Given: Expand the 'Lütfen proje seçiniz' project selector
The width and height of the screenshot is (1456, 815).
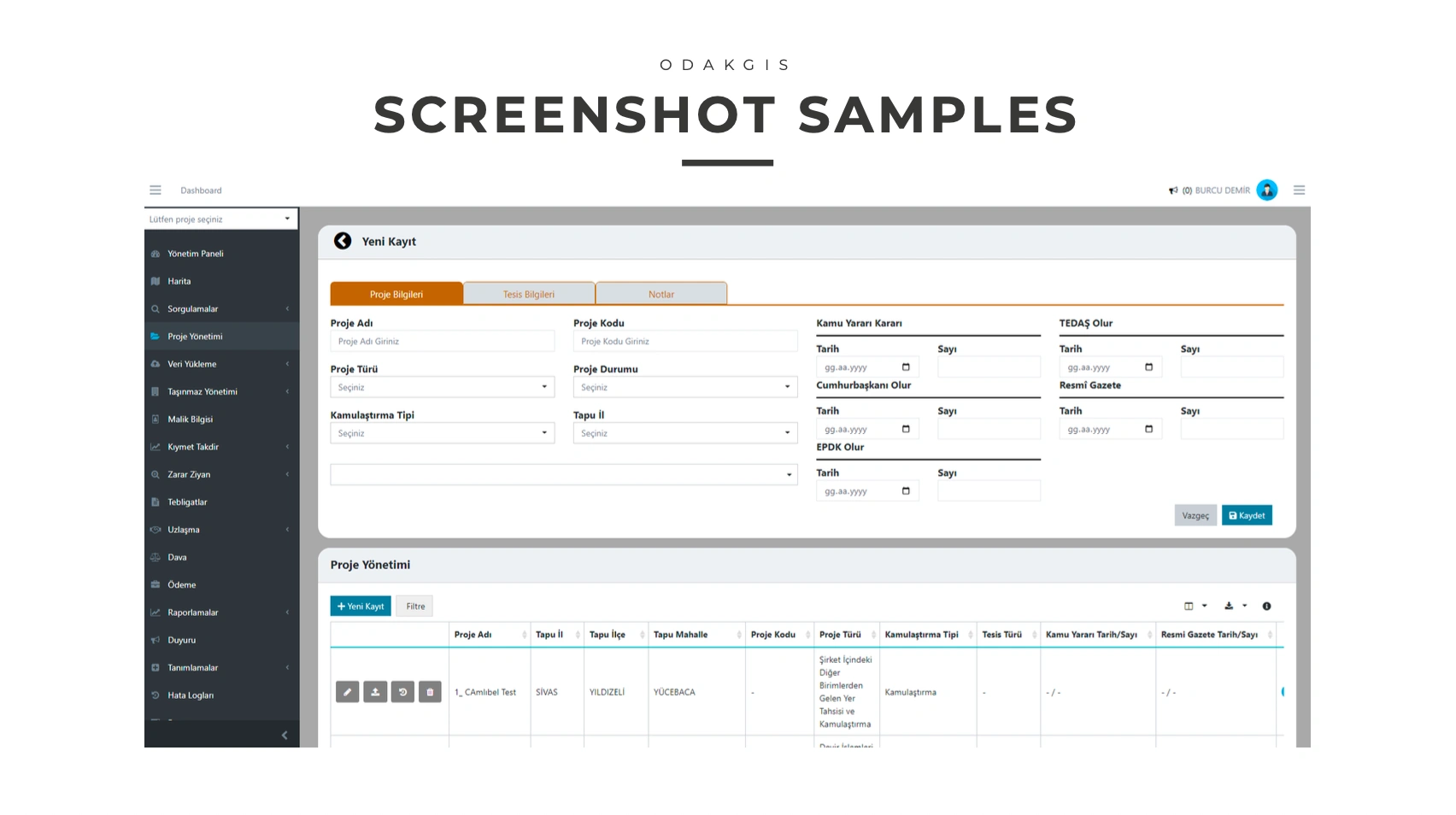Looking at the screenshot, I should click(220, 220).
